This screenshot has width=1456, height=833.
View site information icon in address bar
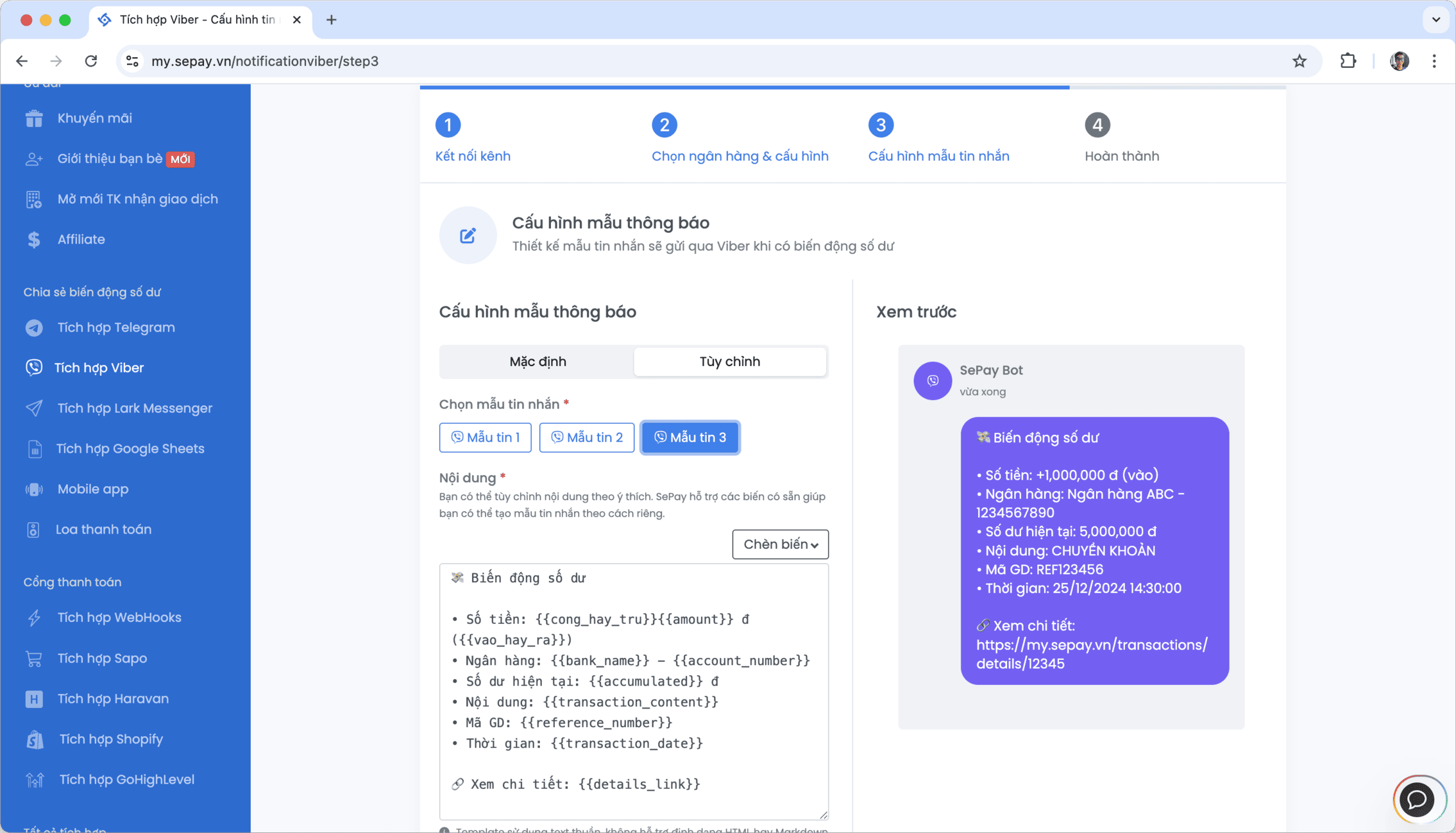tap(132, 61)
